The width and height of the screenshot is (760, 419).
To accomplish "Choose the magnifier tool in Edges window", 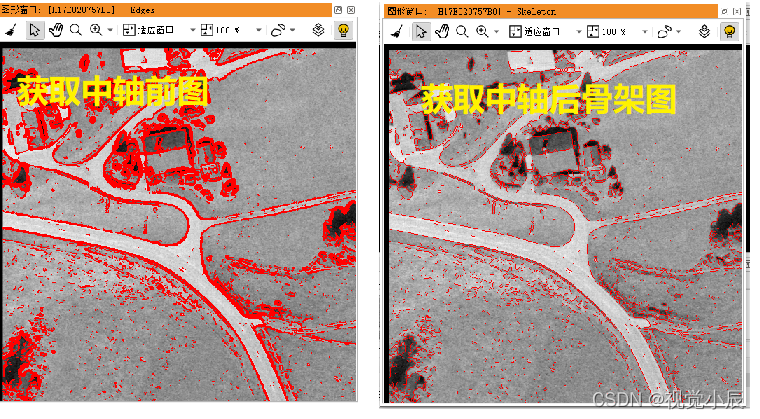I will coord(76,31).
